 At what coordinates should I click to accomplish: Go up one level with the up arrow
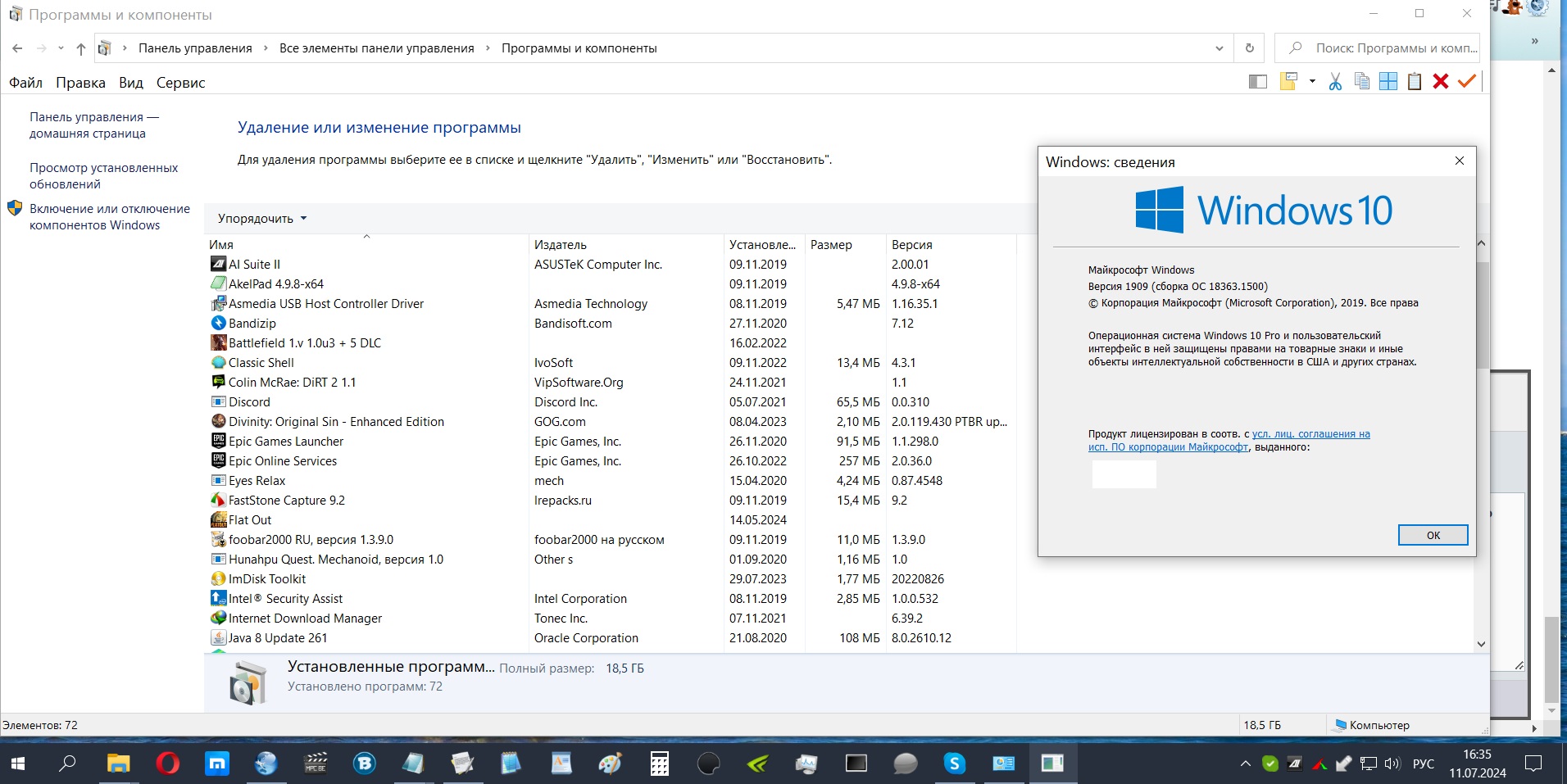[x=80, y=48]
